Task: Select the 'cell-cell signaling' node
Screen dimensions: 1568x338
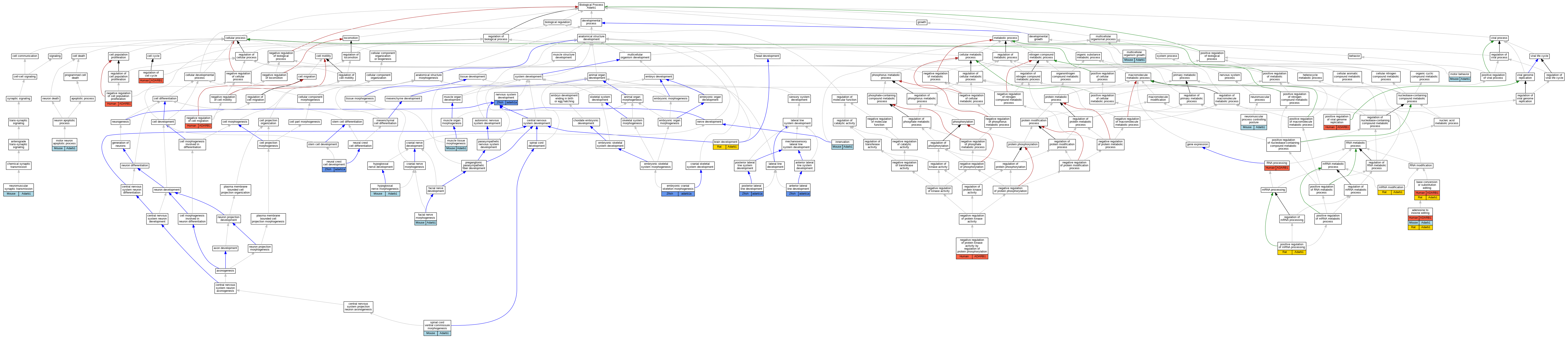Action: pyautogui.click(x=25, y=77)
